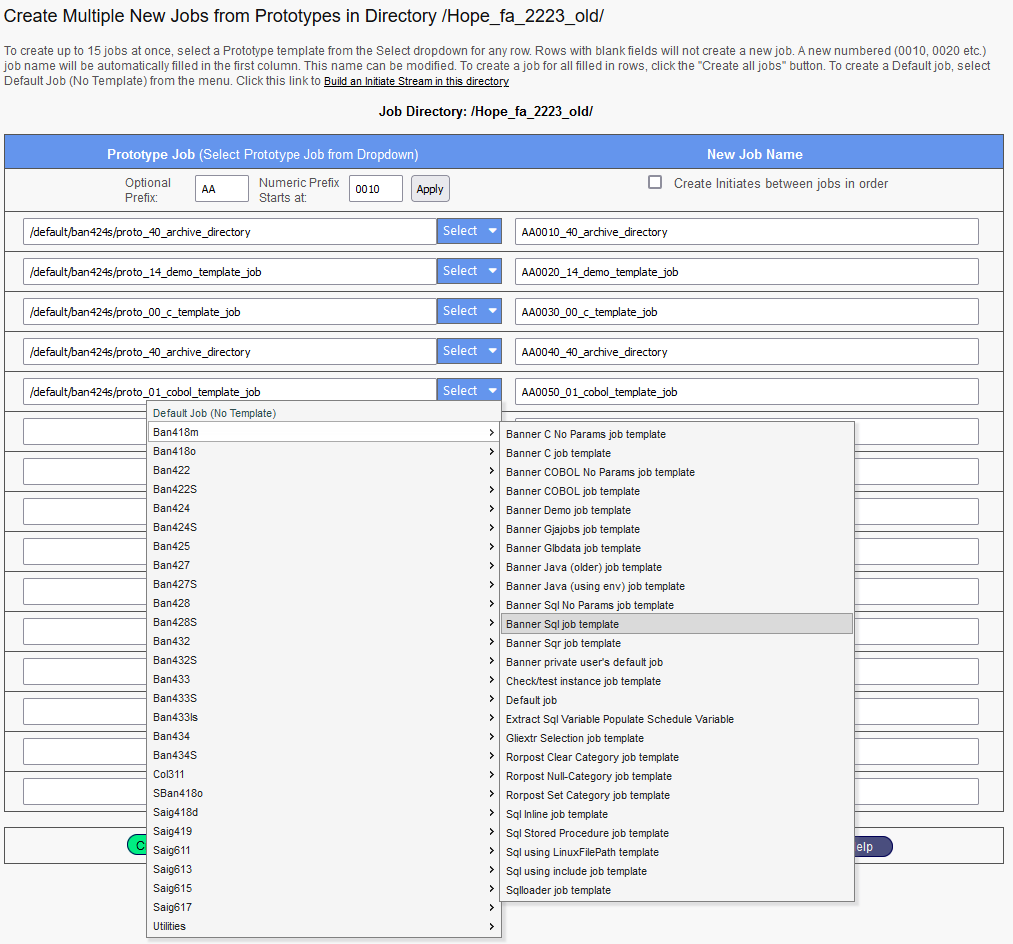Choose Default Job (No Template) menu entry
1013x944 pixels.
pos(215,413)
